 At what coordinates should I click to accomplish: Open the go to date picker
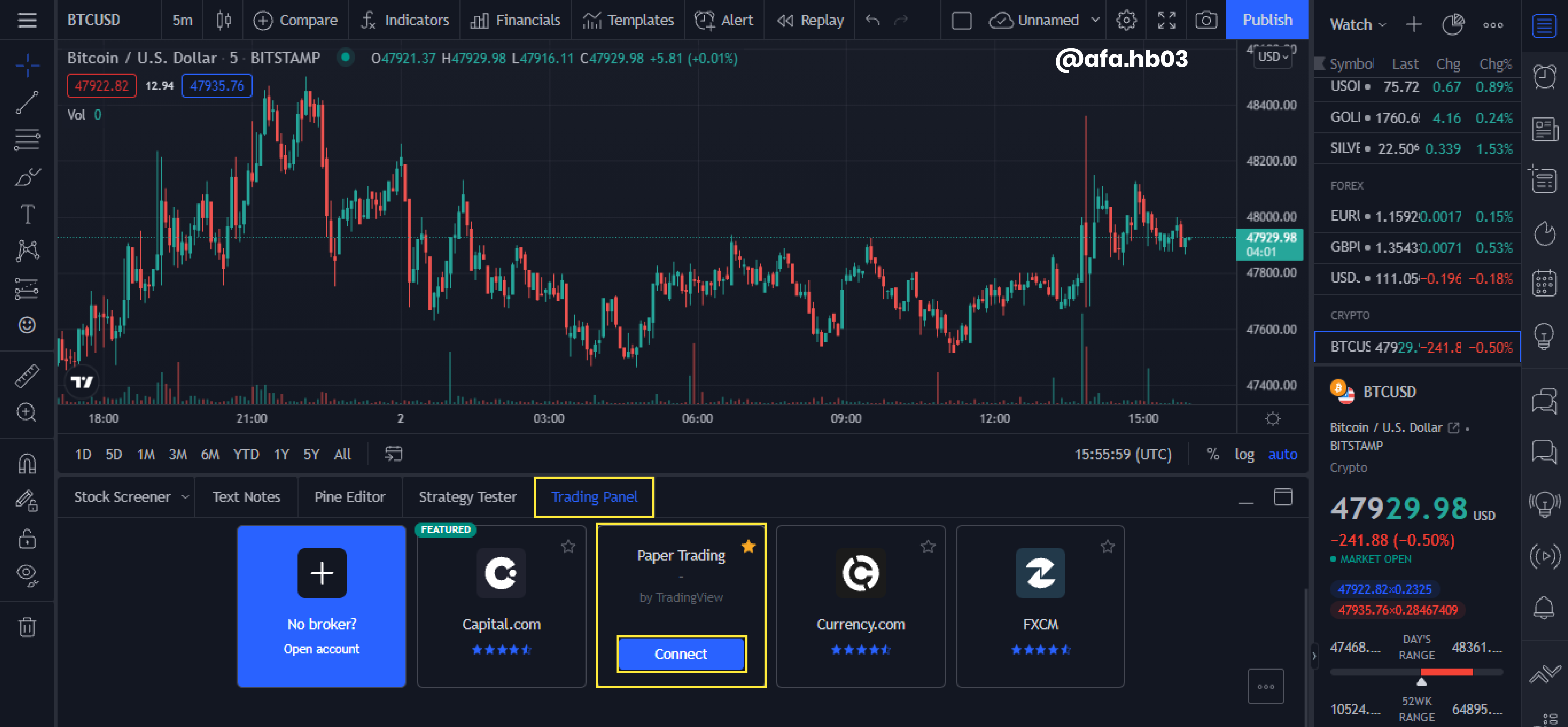pos(393,454)
